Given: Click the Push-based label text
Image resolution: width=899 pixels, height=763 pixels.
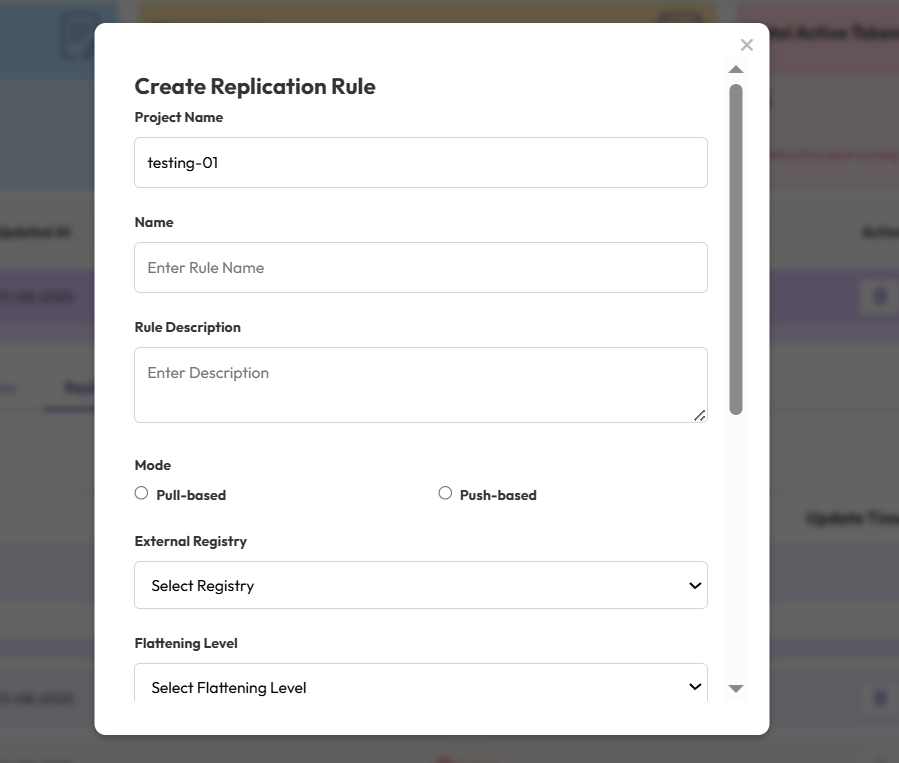Looking at the screenshot, I should click(x=498, y=495).
